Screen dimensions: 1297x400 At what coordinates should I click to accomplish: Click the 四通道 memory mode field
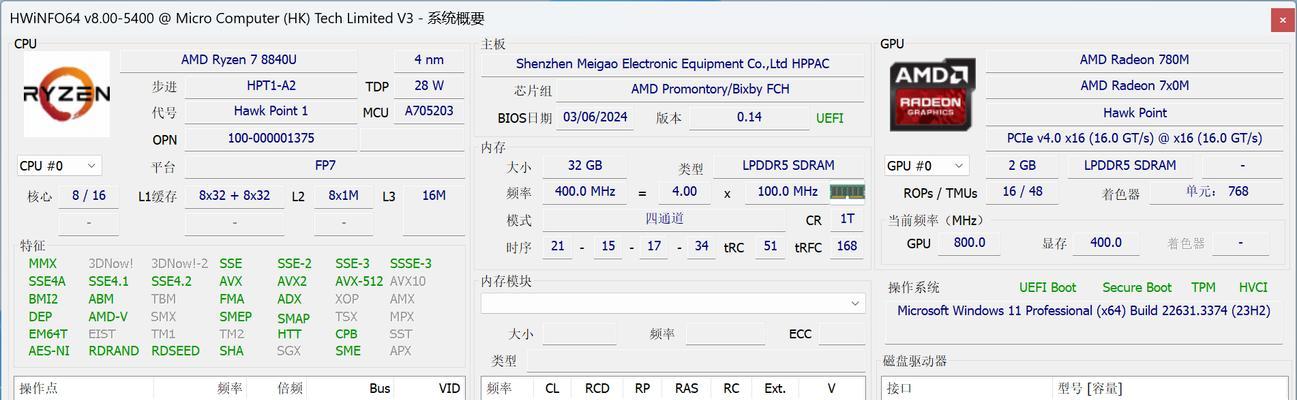click(664, 218)
